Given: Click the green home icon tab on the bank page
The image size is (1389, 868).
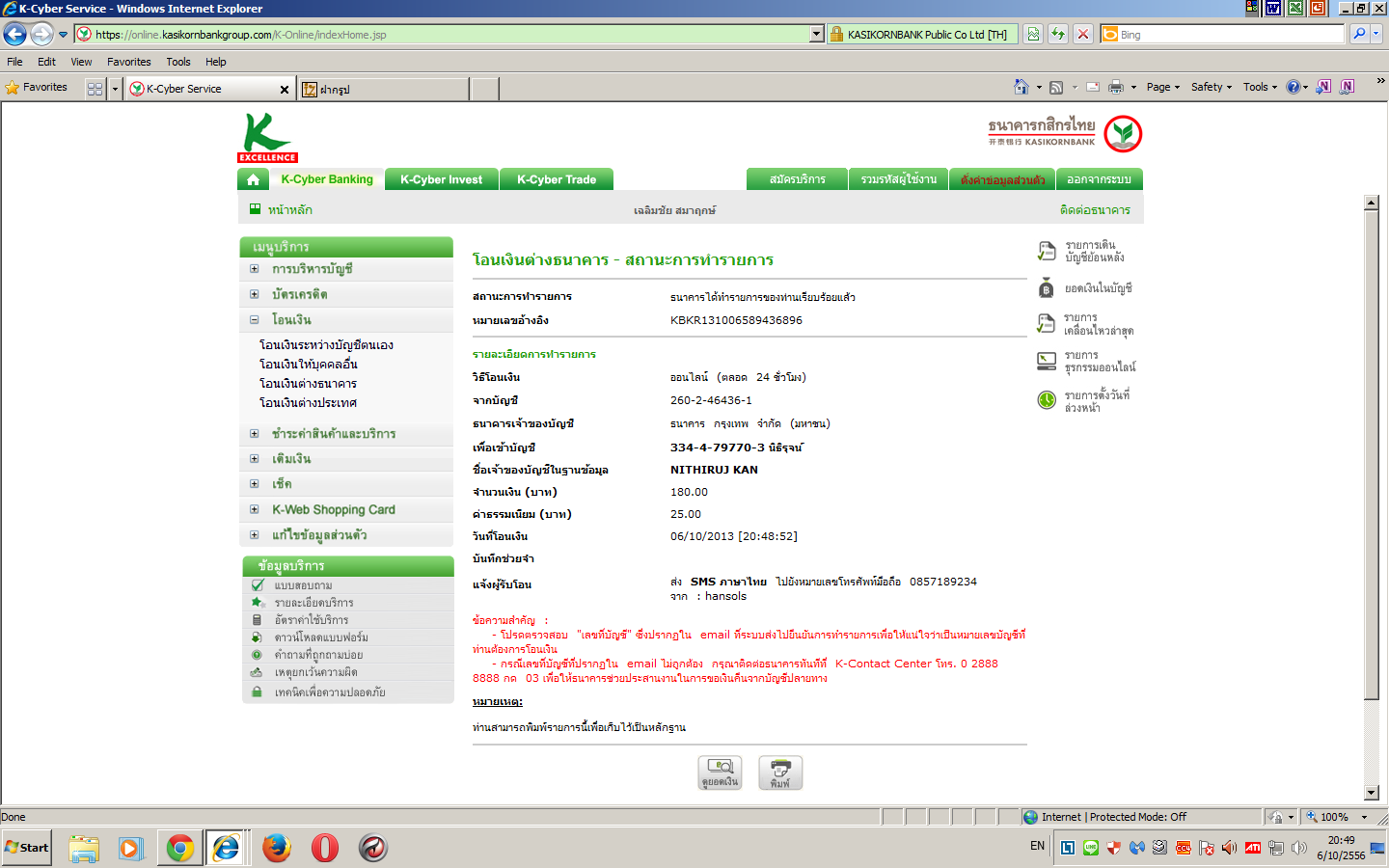Looking at the screenshot, I should click(x=253, y=179).
